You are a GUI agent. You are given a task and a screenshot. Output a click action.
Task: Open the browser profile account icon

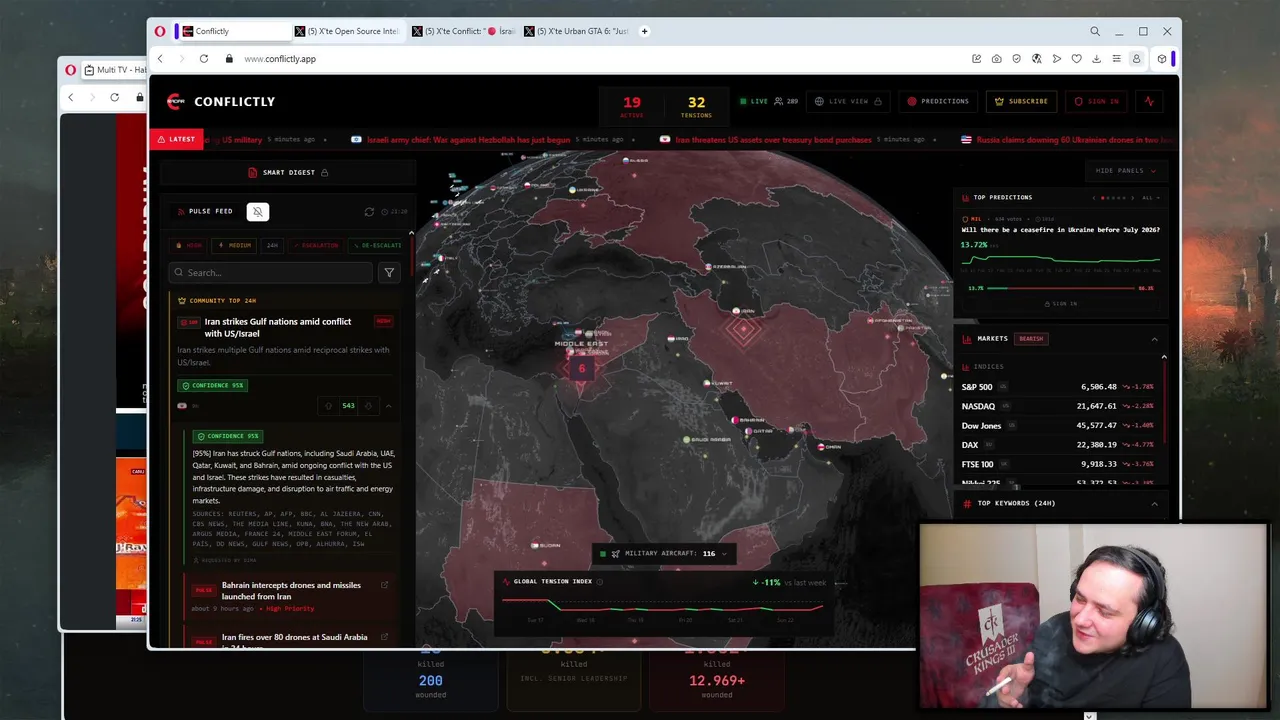coord(1136,59)
